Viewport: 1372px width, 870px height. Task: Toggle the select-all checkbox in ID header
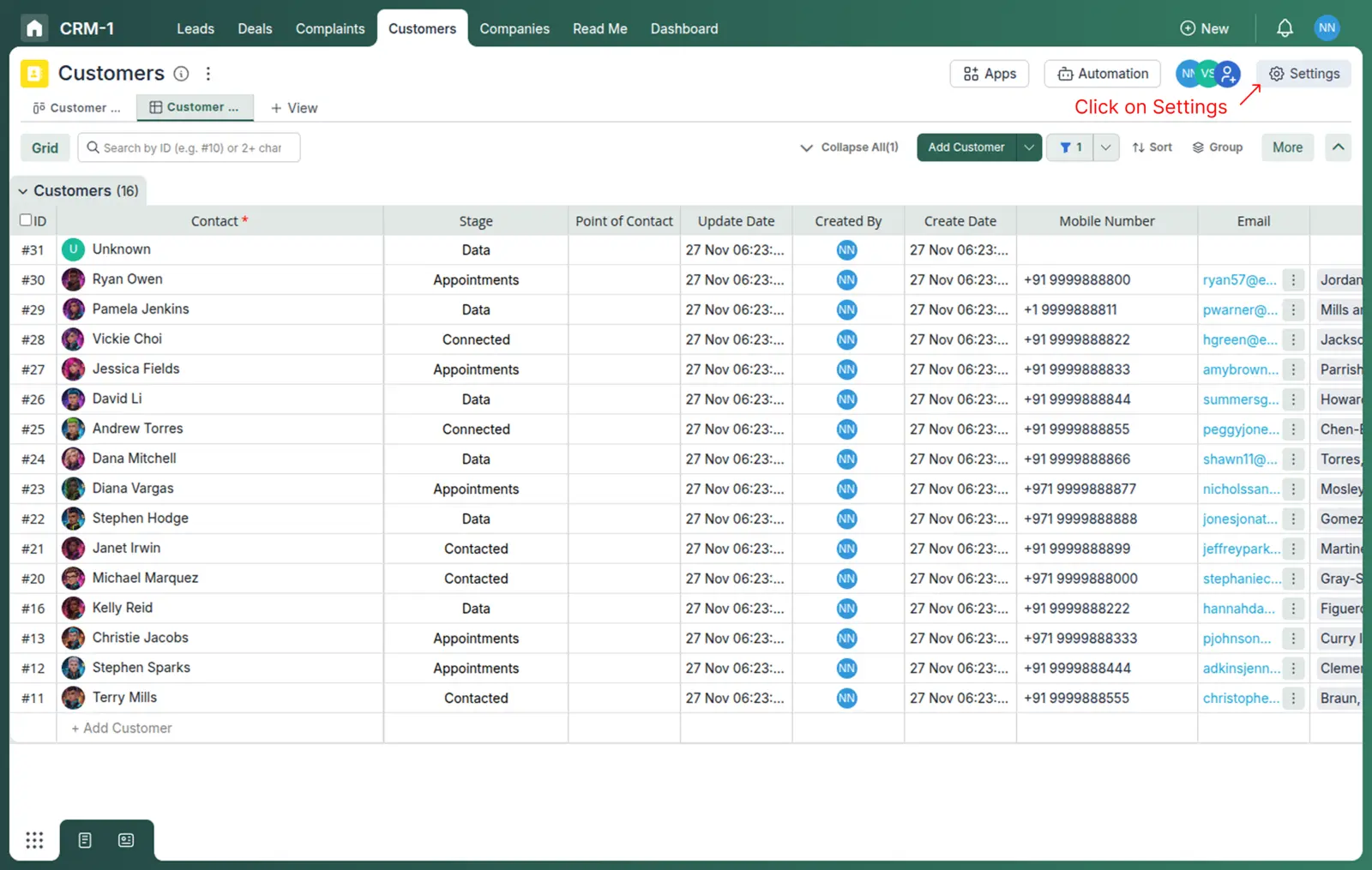(26, 220)
